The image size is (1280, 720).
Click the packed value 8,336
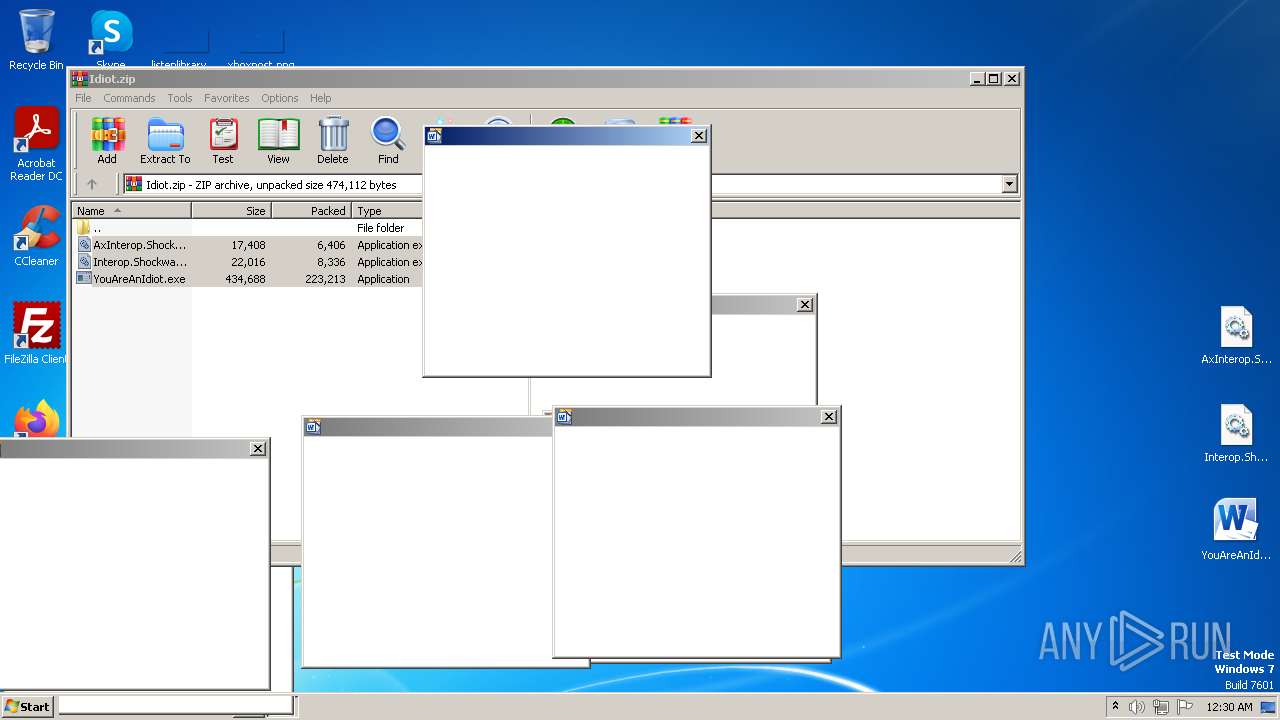(x=331, y=262)
